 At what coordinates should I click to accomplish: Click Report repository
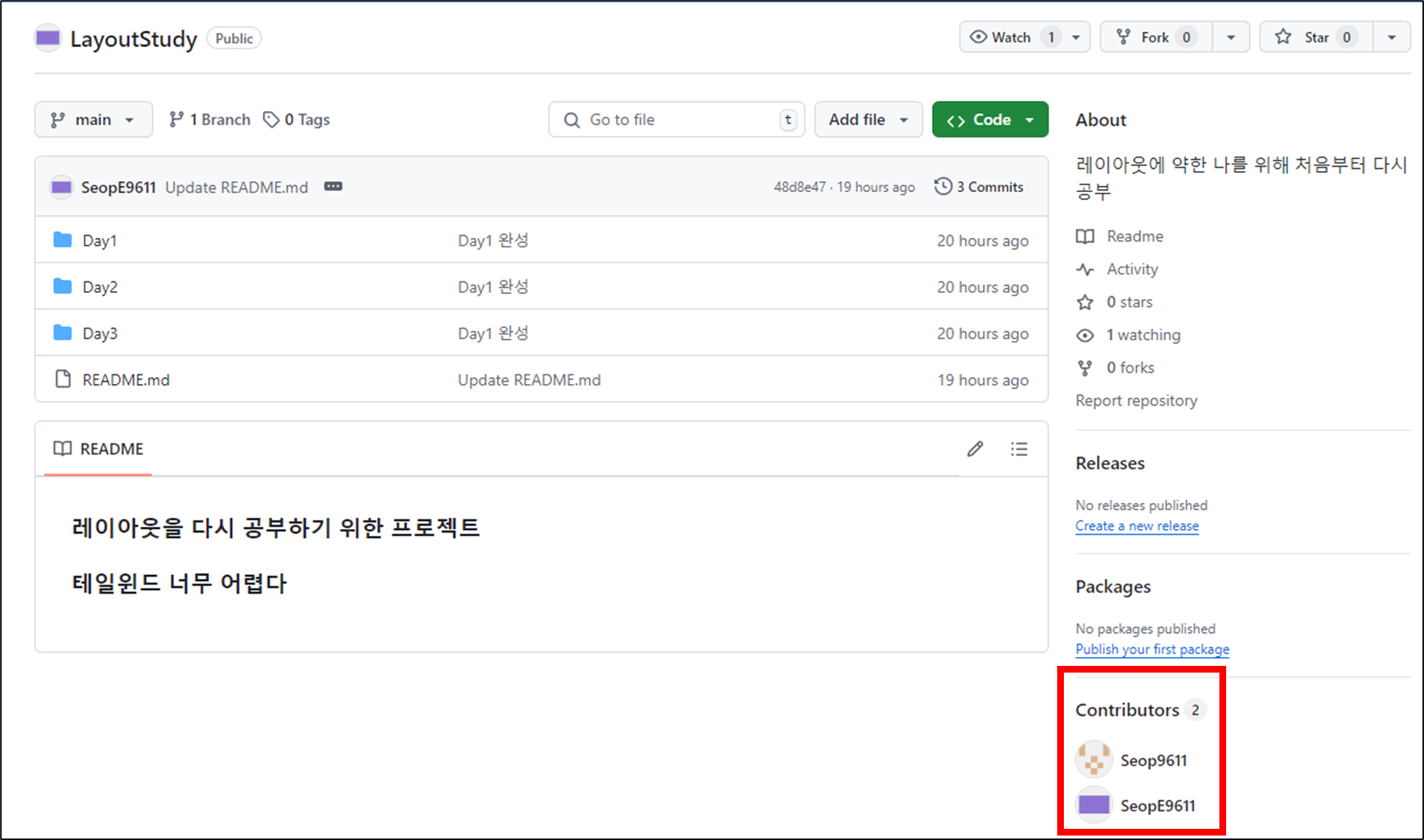1136,401
